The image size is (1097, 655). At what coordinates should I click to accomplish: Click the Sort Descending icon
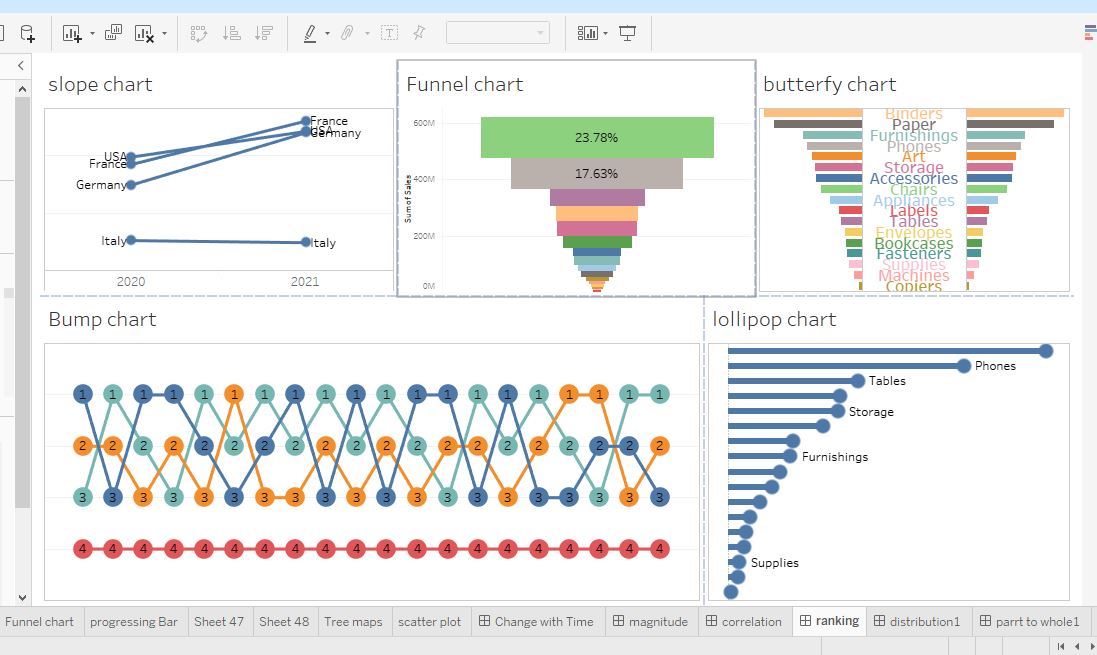264,33
